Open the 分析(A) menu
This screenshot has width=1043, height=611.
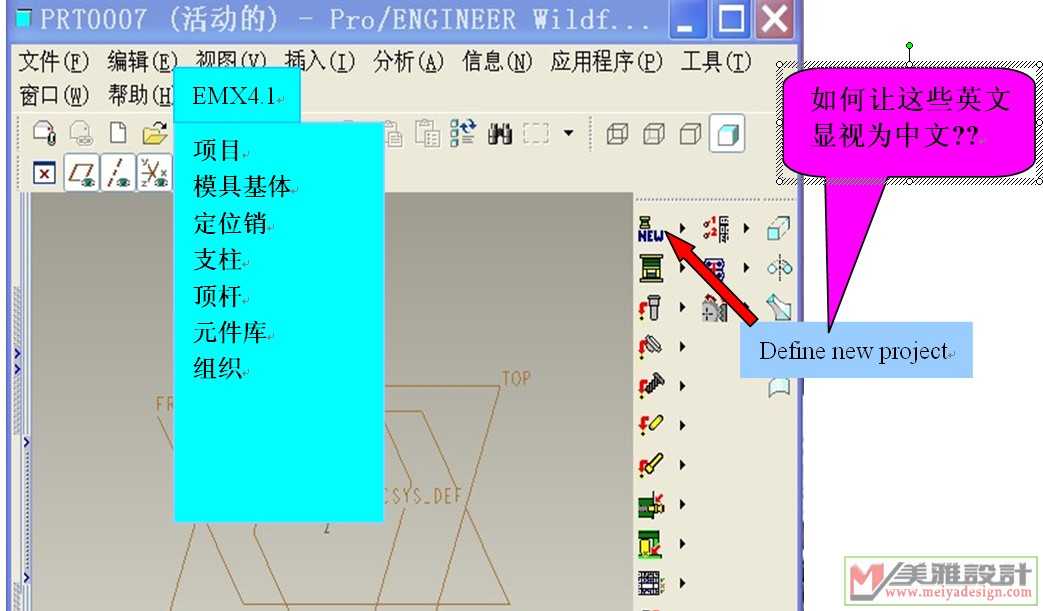pos(408,62)
